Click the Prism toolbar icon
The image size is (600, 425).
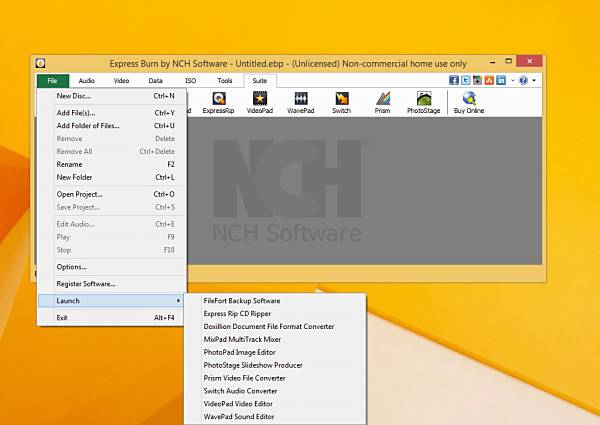click(x=382, y=103)
